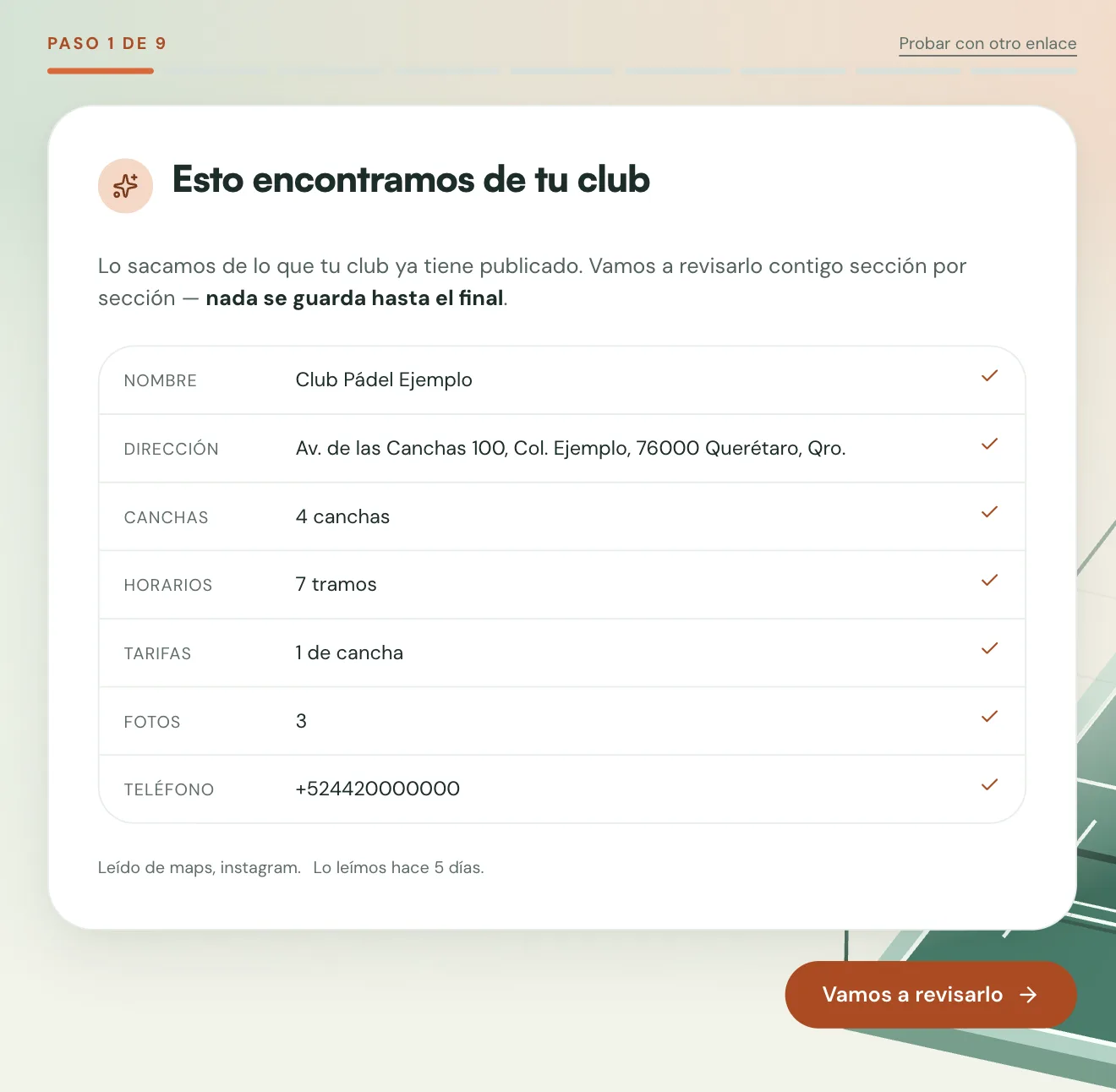Click the checkmark in the Nombre row
Viewport: 1116px width, 1092px height.
tap(989, 376)
